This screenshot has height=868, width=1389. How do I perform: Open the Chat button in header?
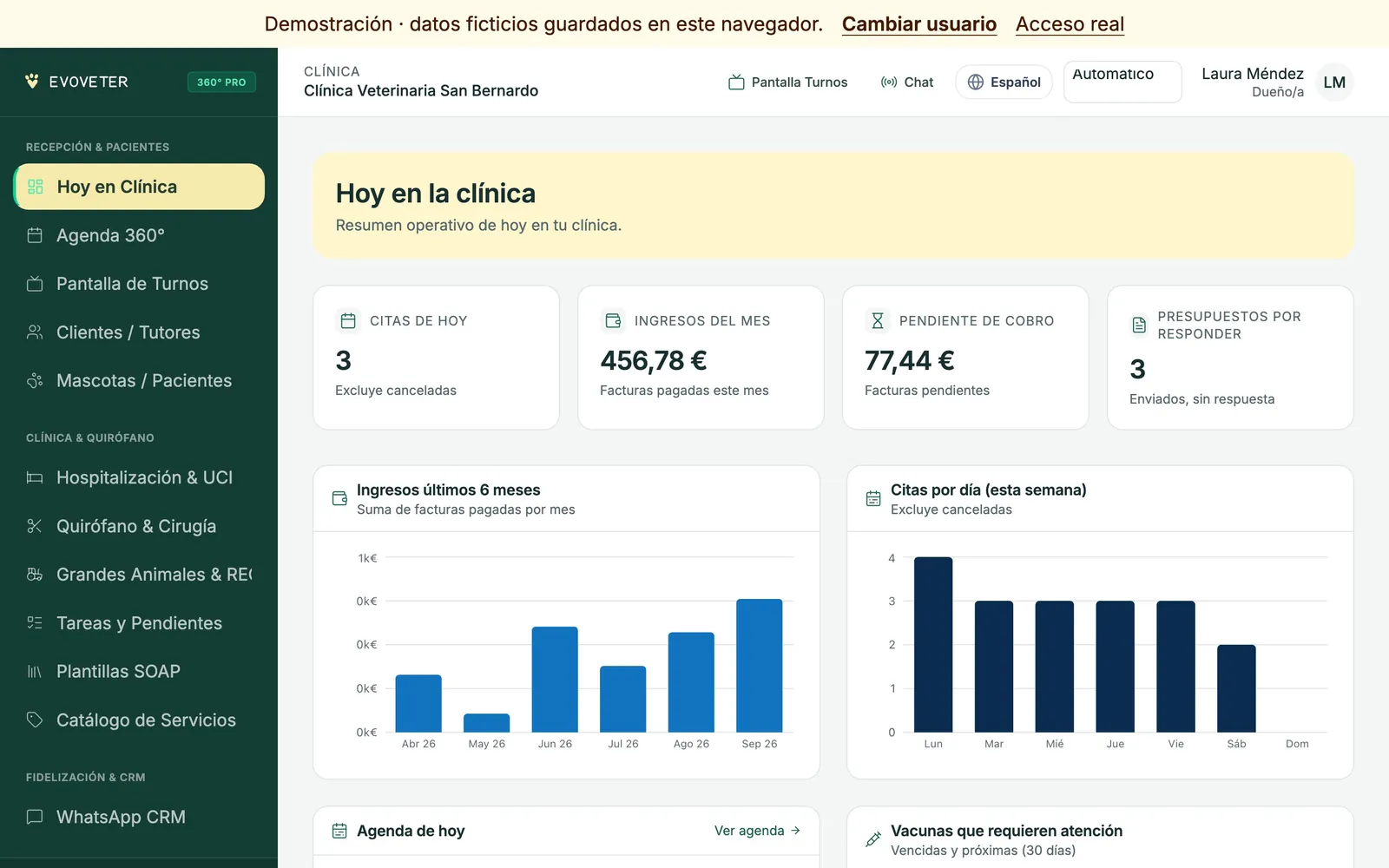coord(907,82)
